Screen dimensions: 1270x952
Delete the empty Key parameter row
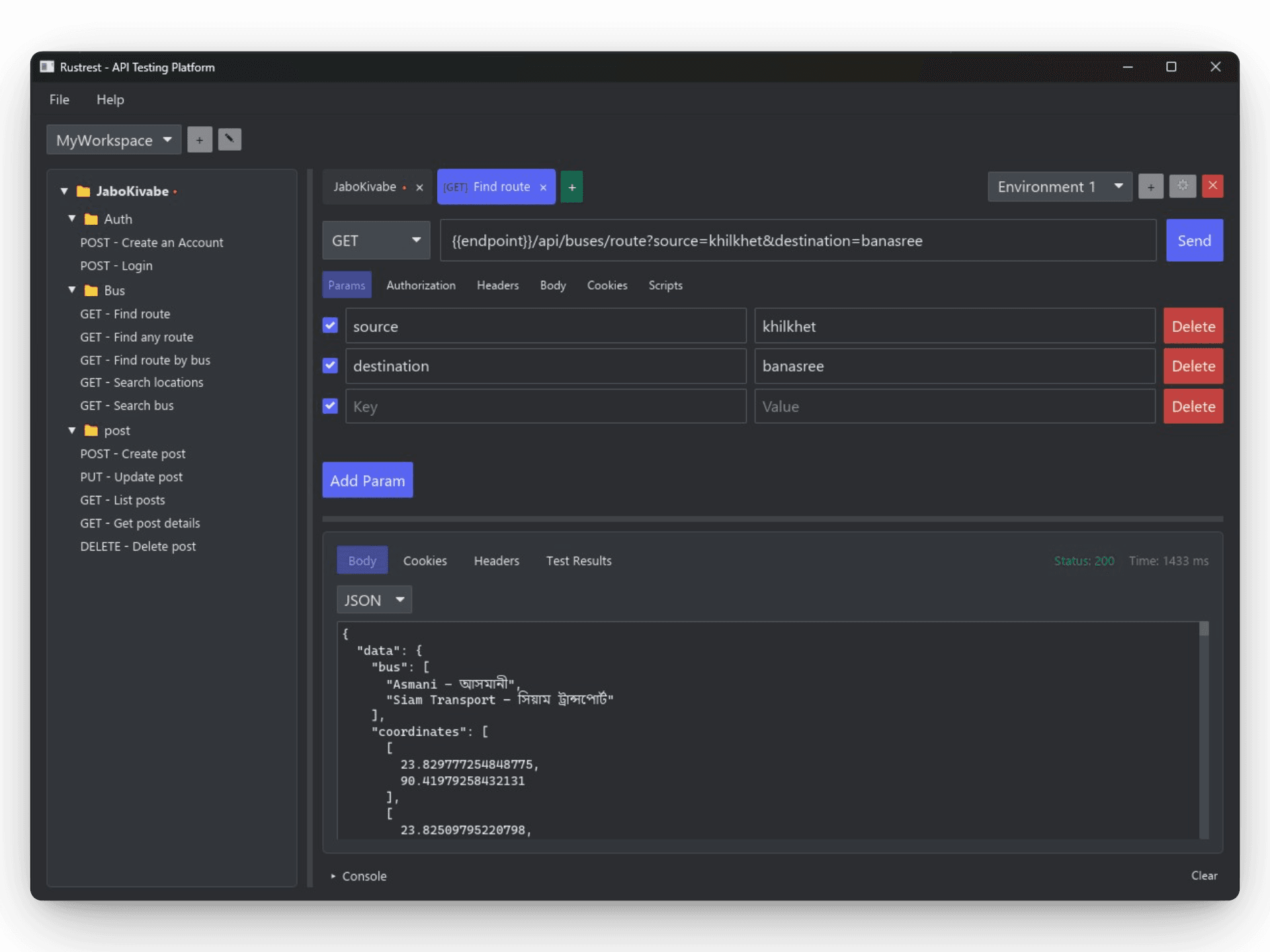pyautogui.click(x=1193, y=407)
